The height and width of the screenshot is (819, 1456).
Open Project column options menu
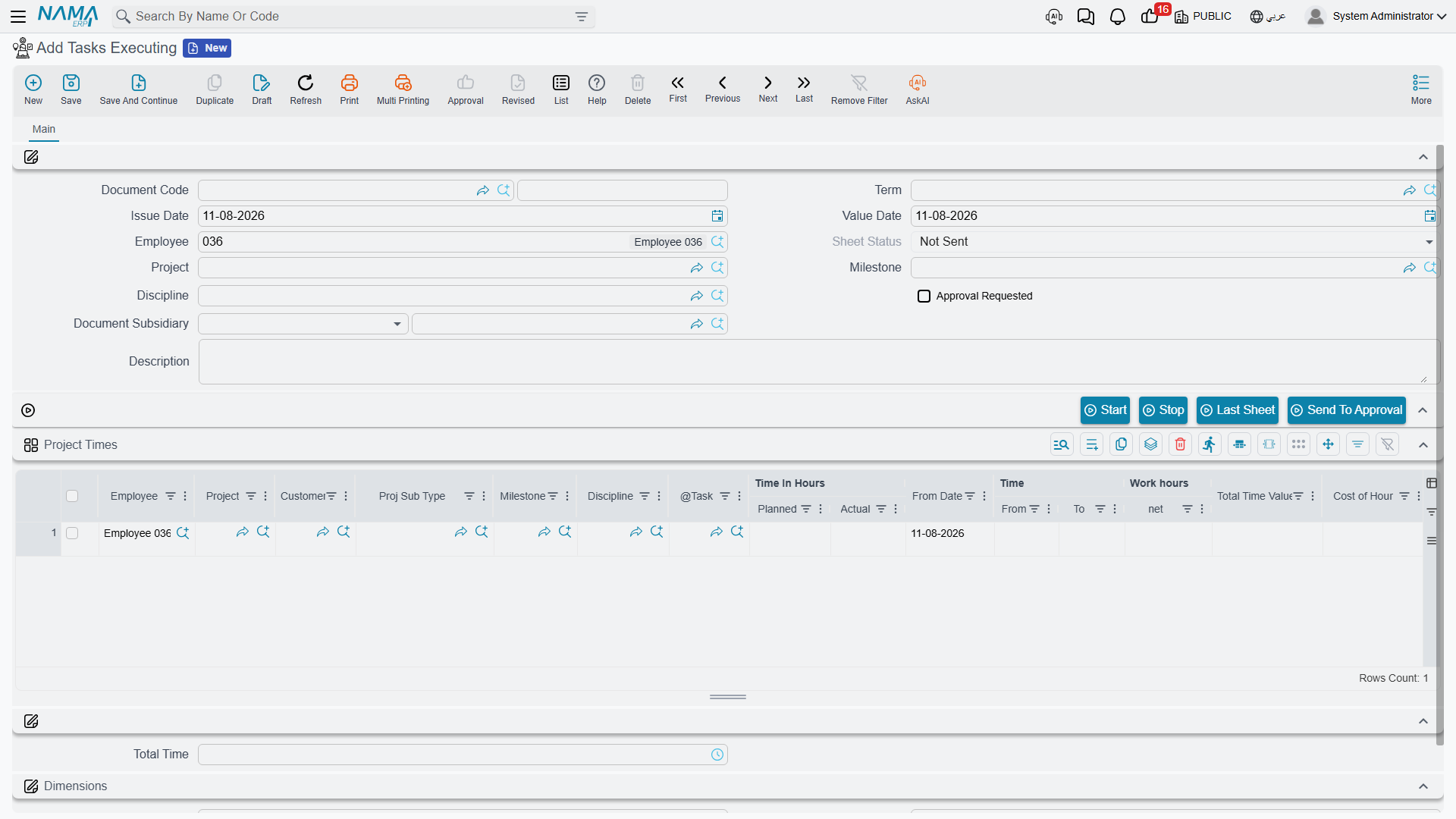pos(265,496)
